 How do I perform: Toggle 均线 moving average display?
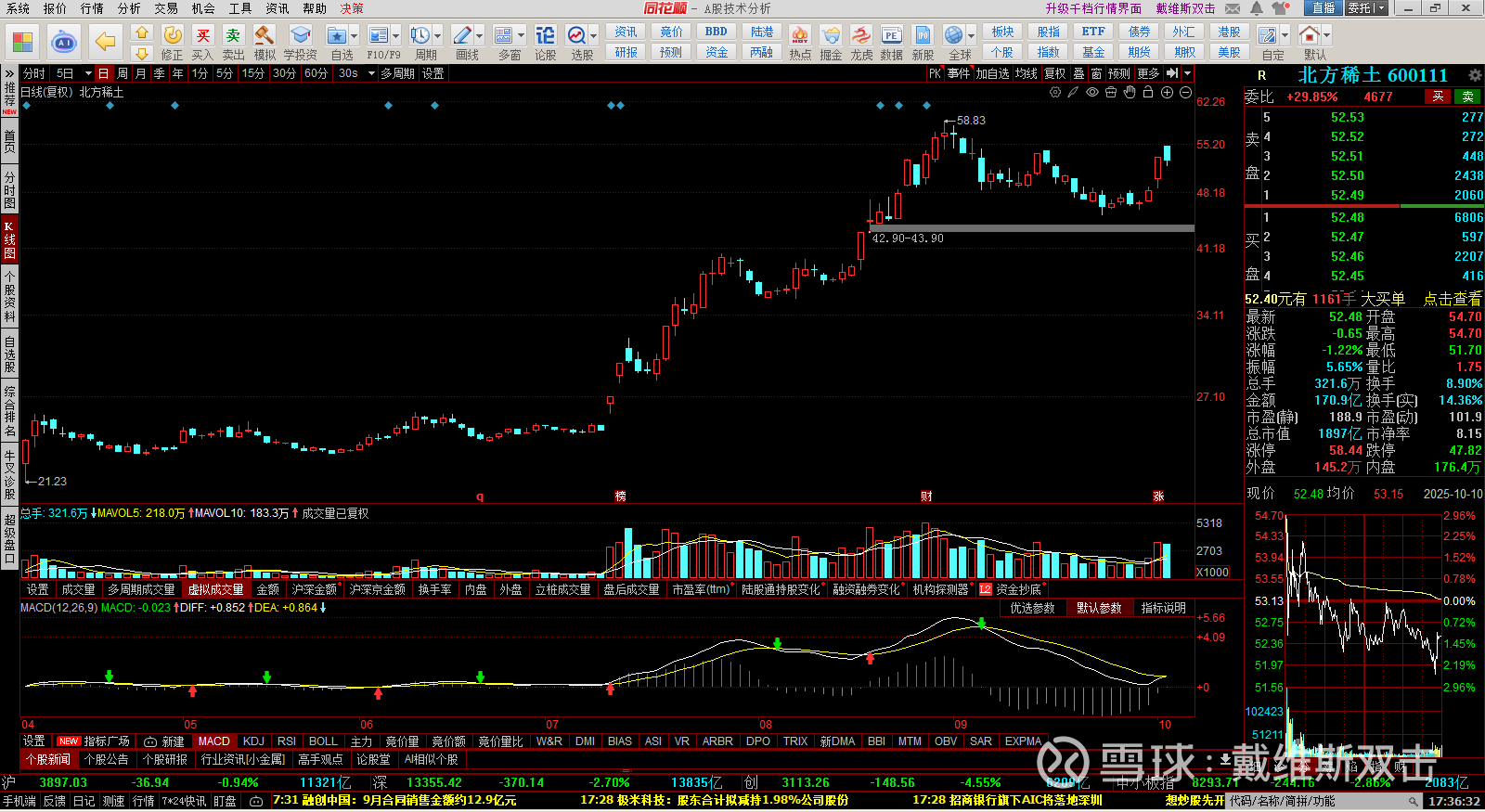(1026, 73)
